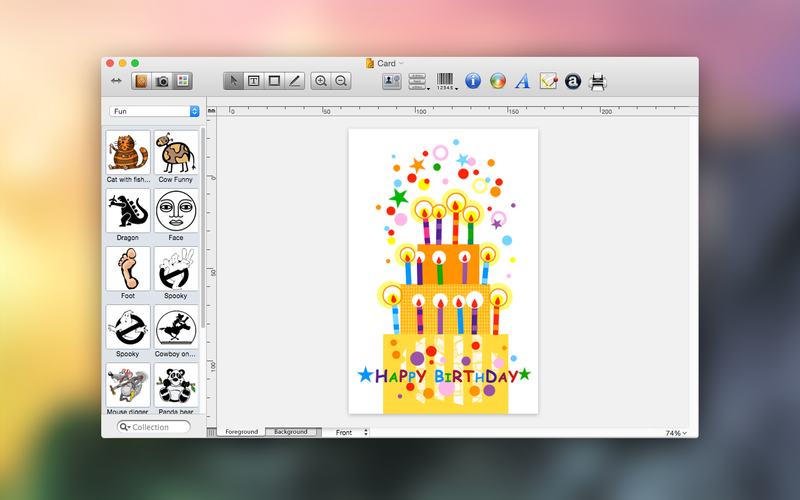
Task: Open the 74% zoom level menu
Action: (676, 433)
